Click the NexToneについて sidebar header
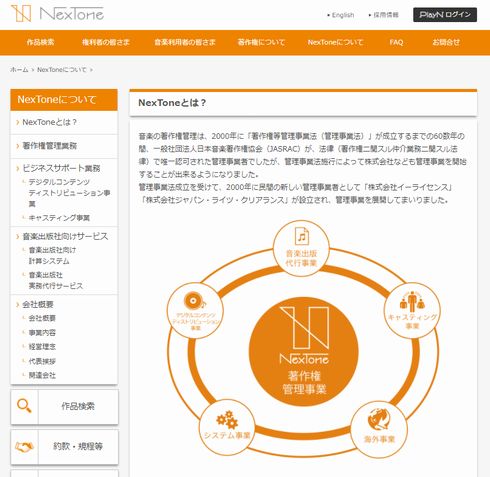 pos(64,100)
